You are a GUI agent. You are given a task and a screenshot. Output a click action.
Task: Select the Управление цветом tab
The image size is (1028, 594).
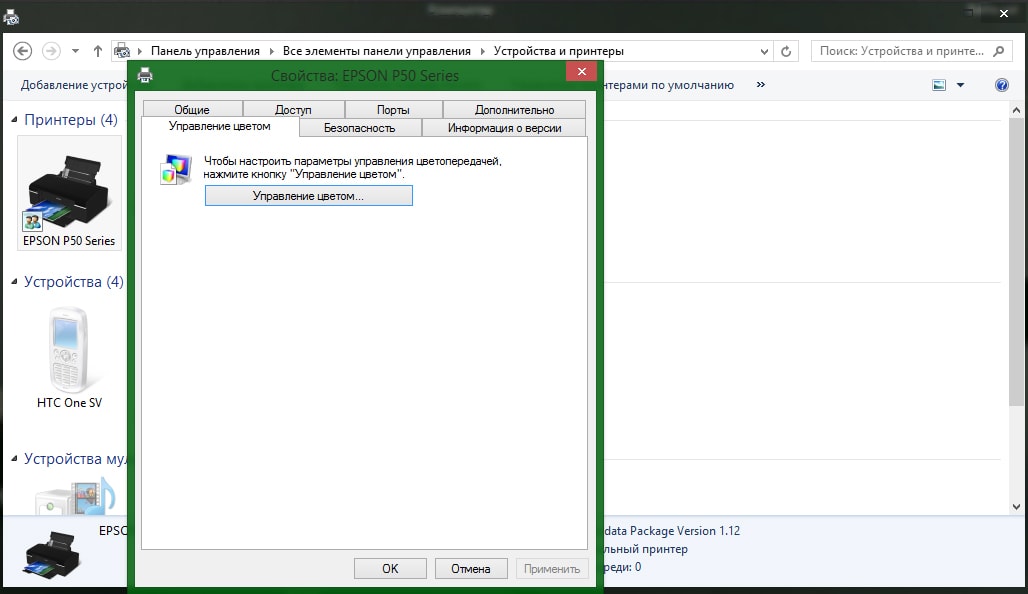pyautogui.click(x=220, y=127)
